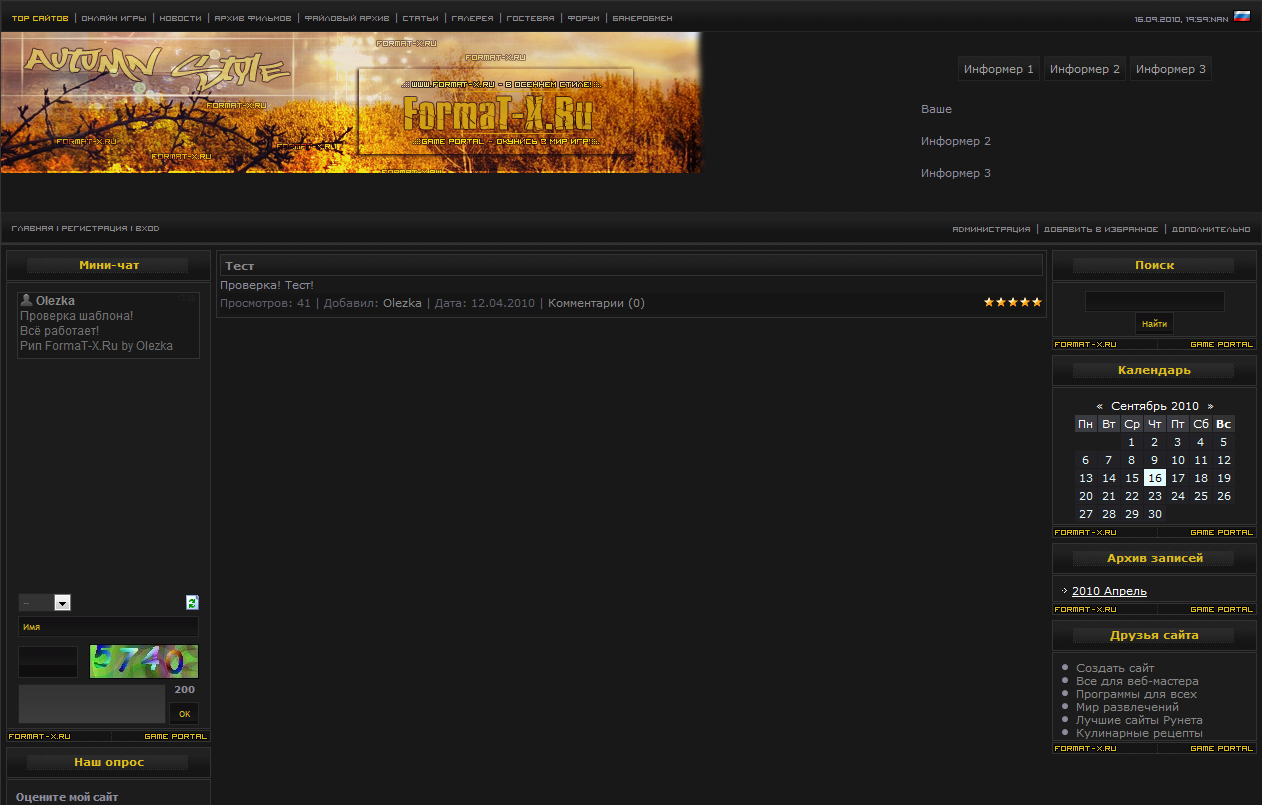The width and height of the screenshot is (1262, 805).
Task: Rate the Тест post five stars
Action: 1036,302
